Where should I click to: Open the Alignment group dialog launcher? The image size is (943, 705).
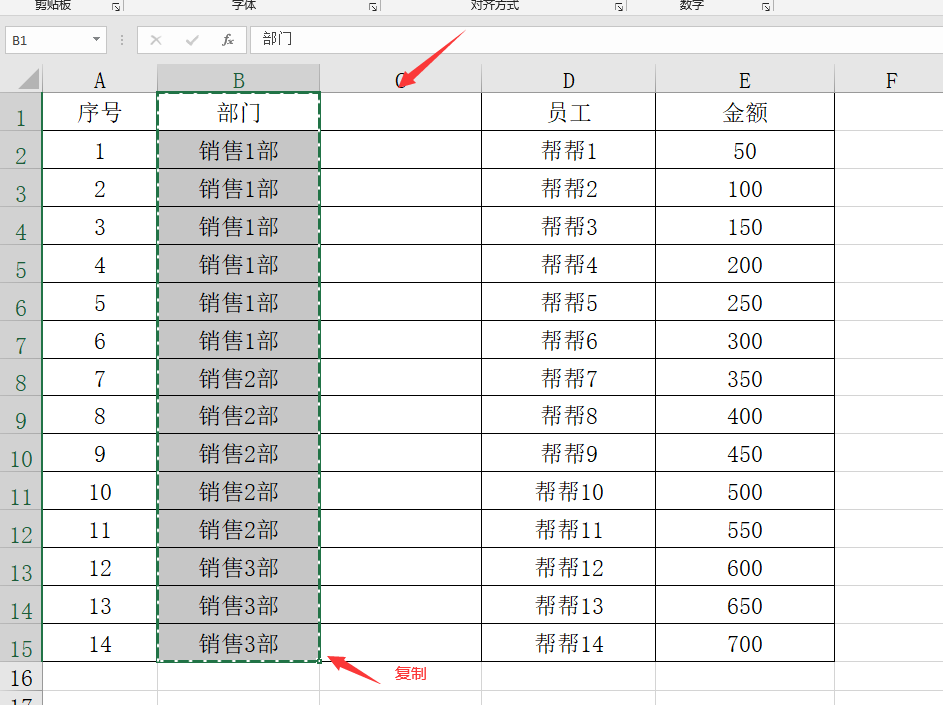pyautogui.click(x=619, y=7)
